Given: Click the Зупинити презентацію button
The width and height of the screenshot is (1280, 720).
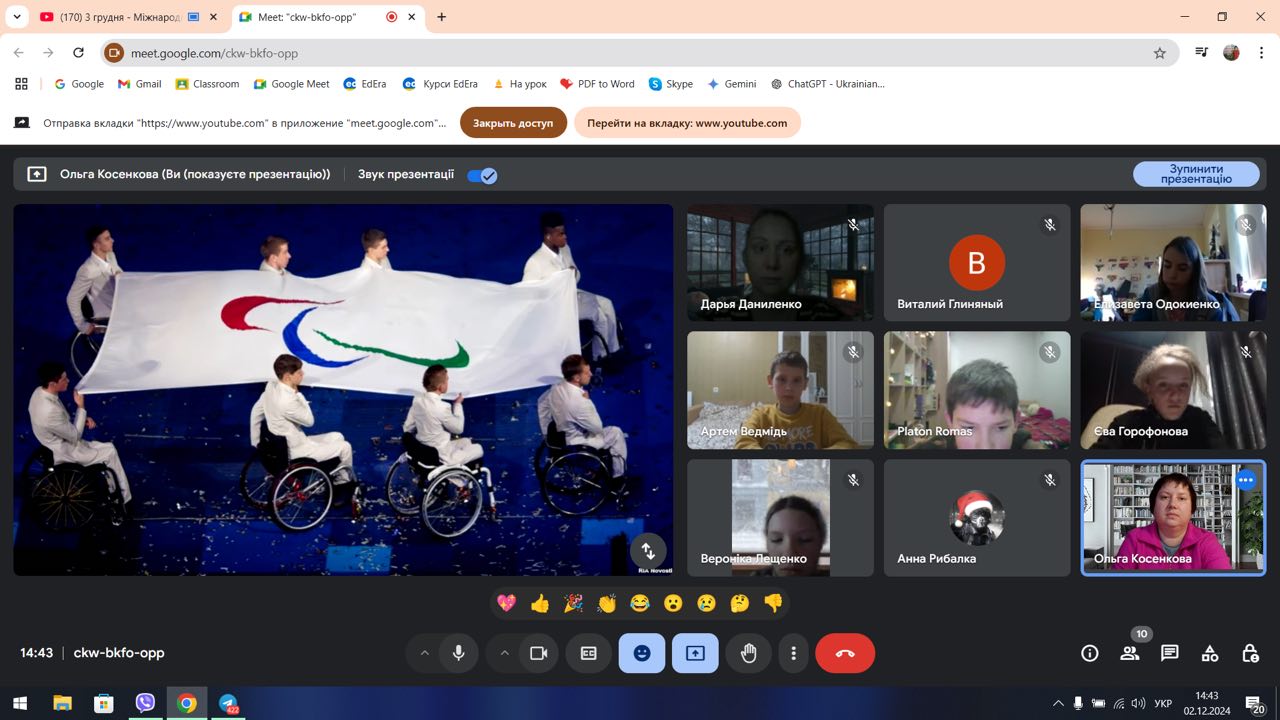Looking at the screenshot, I should (1196, 174).
